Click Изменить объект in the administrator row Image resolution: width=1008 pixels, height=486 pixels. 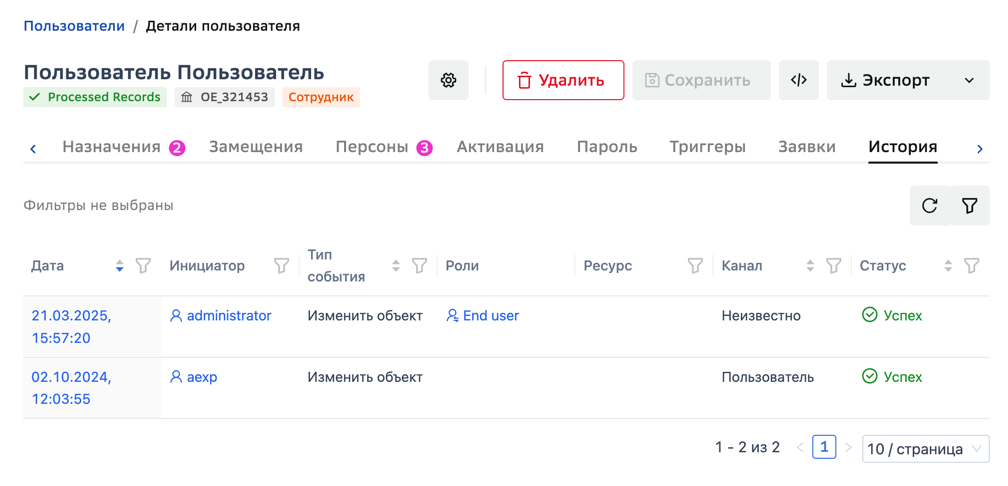[364, 316]
